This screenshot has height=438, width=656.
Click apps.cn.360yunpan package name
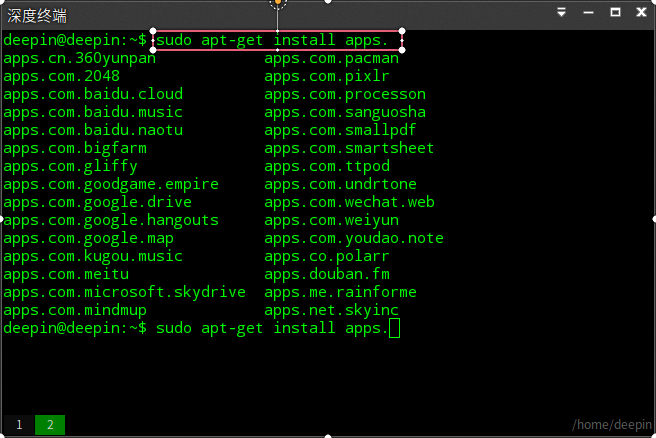79,58
